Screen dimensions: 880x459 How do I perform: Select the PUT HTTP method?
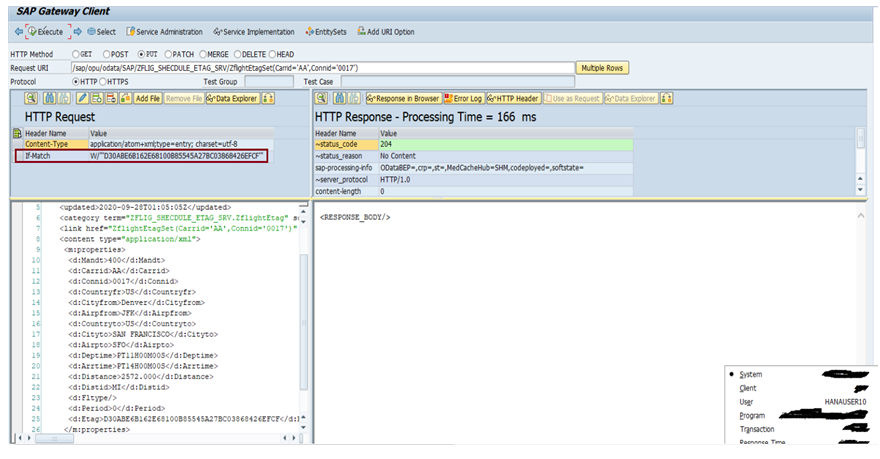click(x=148, y=54)
